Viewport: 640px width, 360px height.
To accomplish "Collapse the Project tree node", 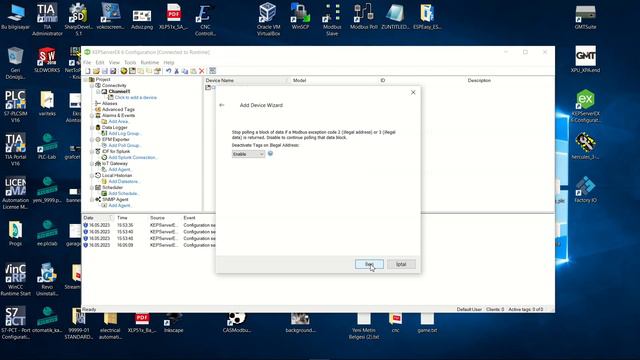I will (86, 80).
